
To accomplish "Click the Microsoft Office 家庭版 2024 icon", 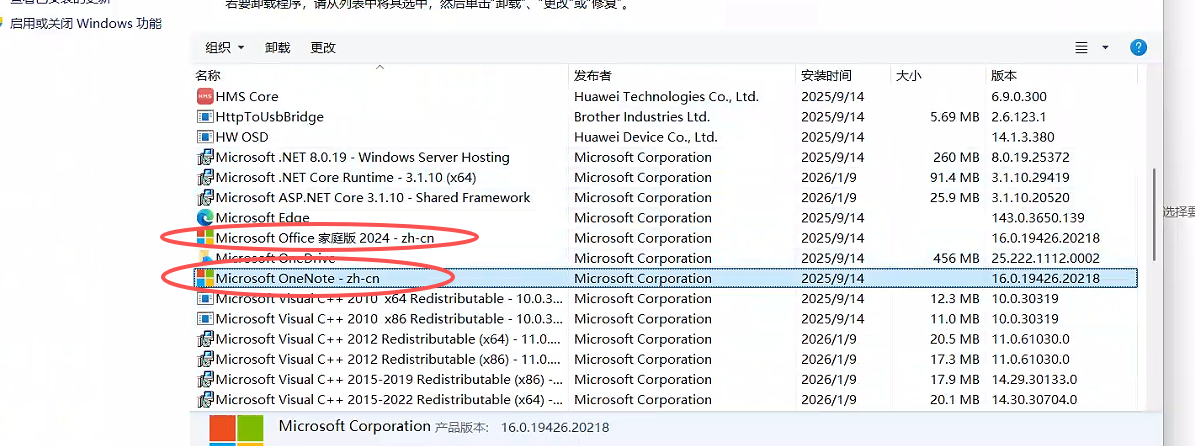I will tap(205, 238).
